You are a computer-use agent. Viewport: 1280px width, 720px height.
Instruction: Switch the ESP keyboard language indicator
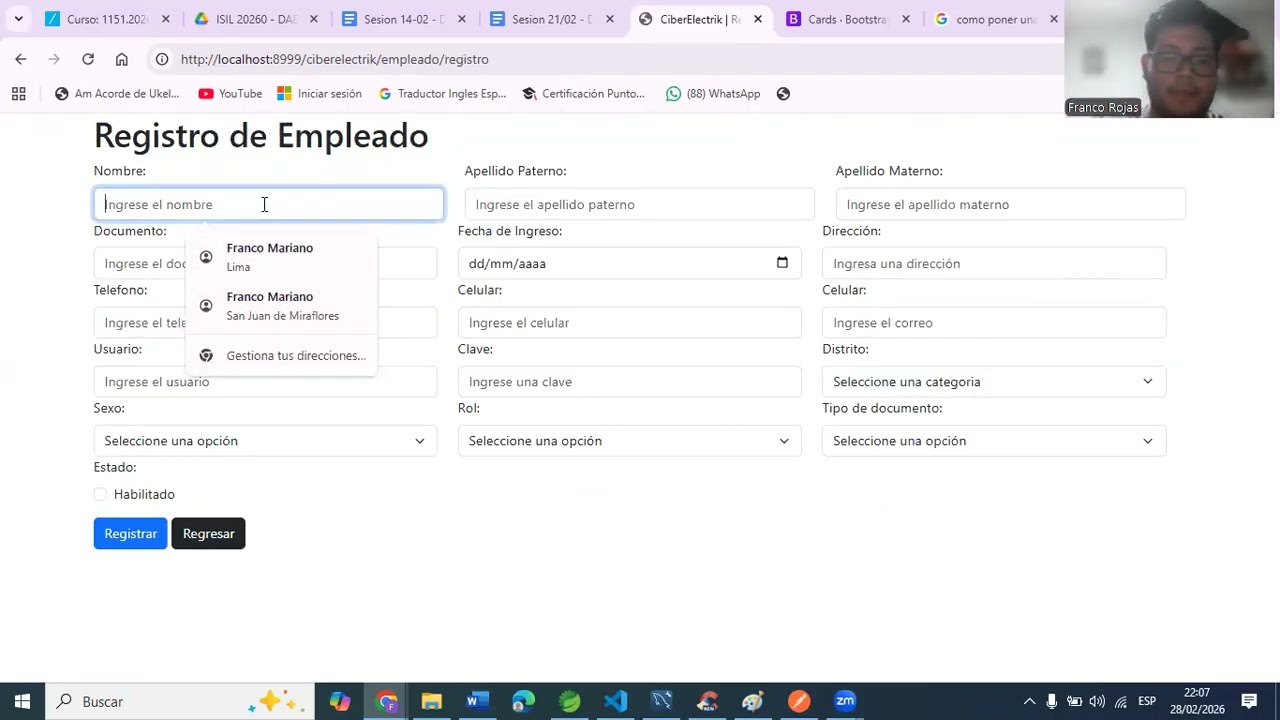click(1147, 701)
